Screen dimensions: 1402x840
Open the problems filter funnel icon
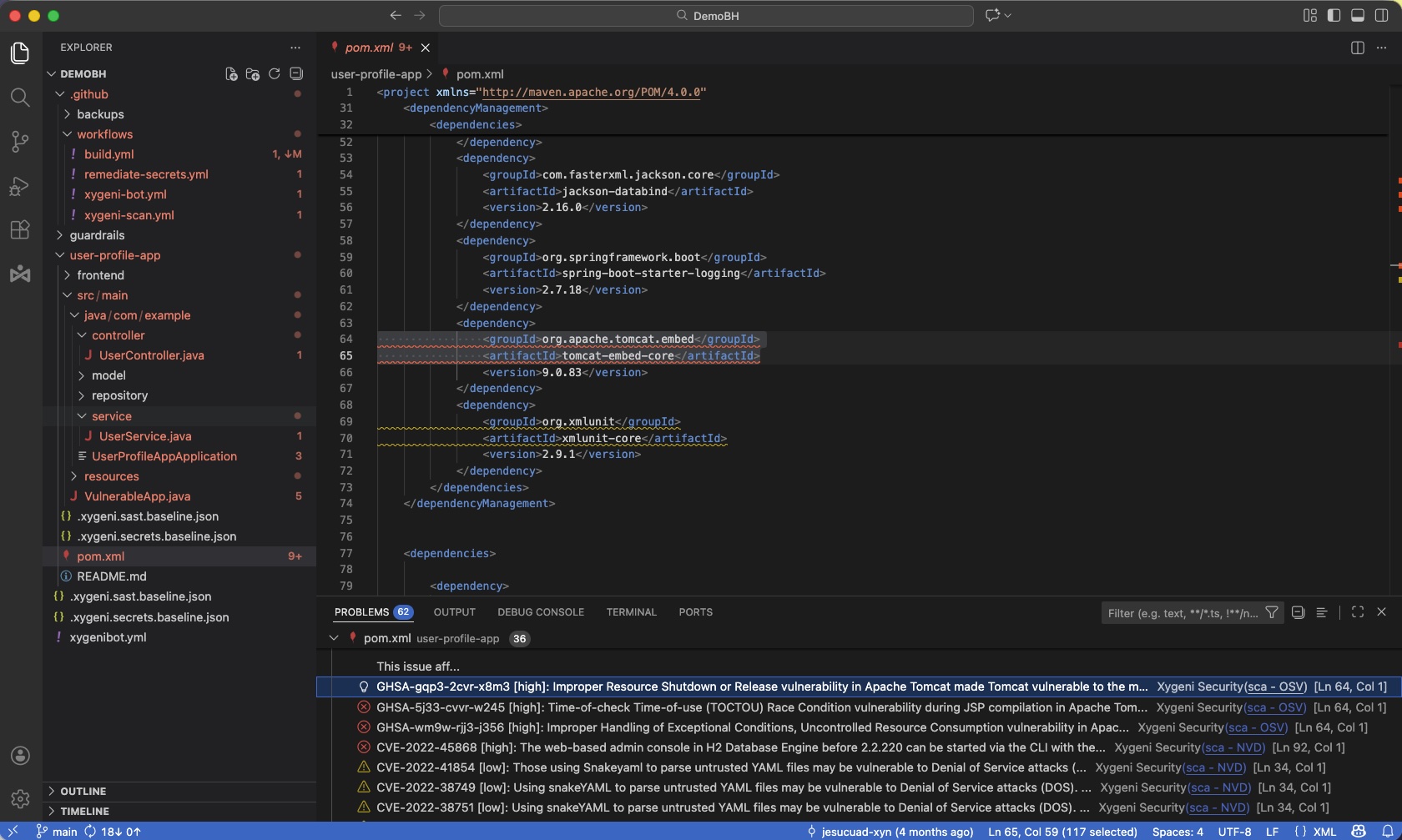[1272, 612]
